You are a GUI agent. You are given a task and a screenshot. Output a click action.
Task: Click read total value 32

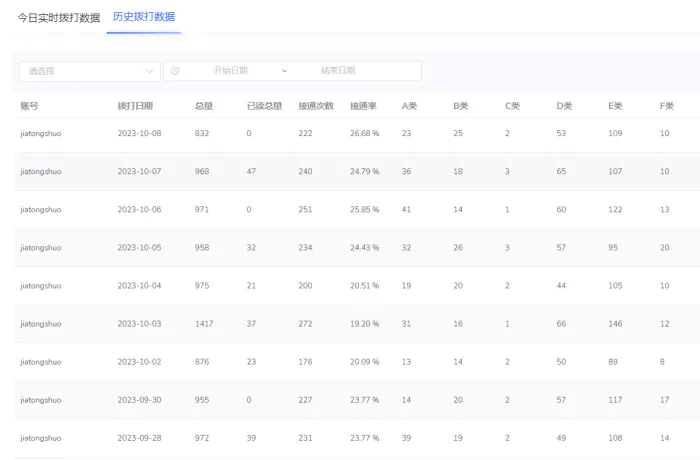pos(251,247)
